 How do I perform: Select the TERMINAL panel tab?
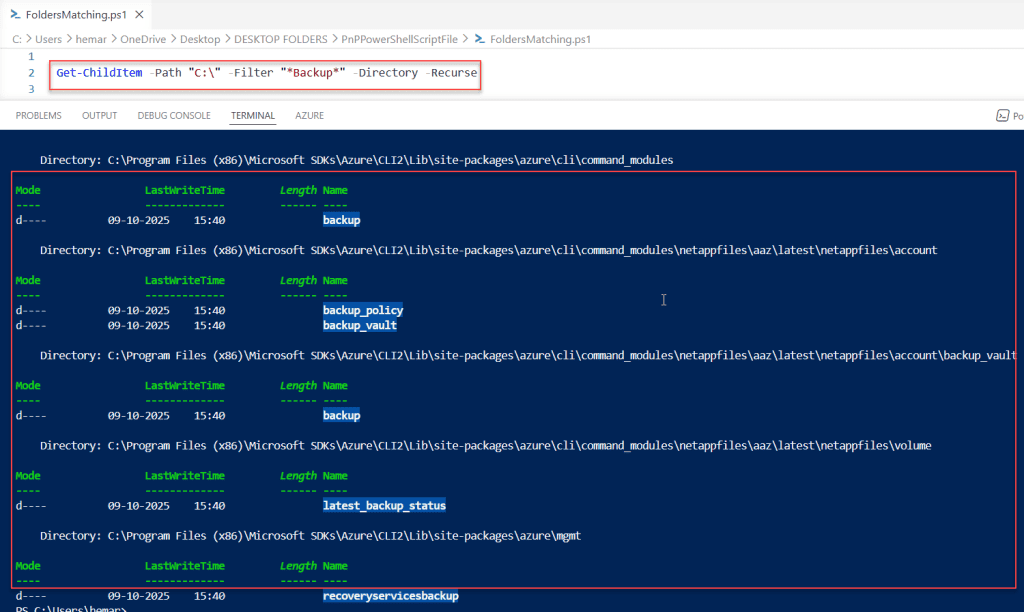pos(253,116)
